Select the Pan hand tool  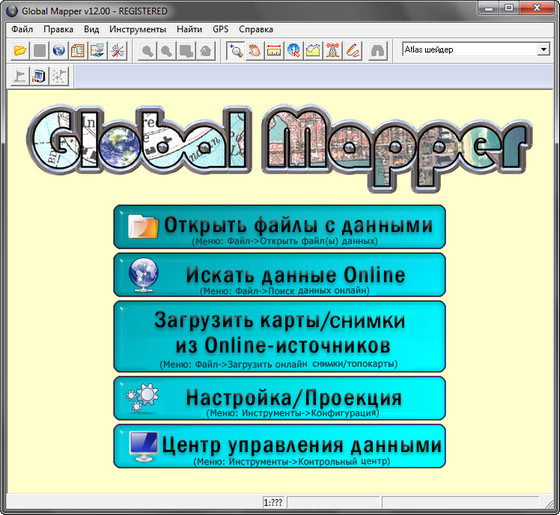point(255,51)
